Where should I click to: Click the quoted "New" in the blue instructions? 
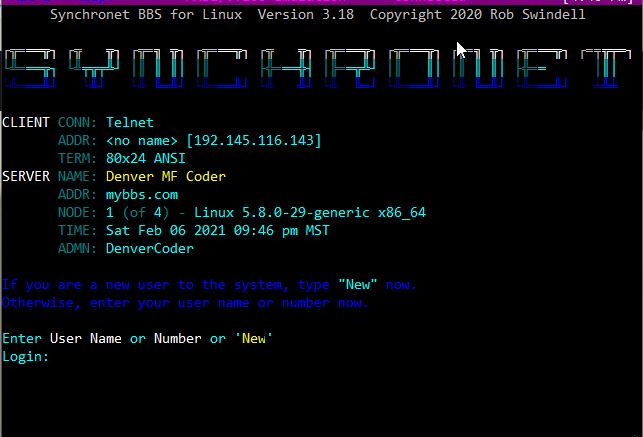(358, 285)
